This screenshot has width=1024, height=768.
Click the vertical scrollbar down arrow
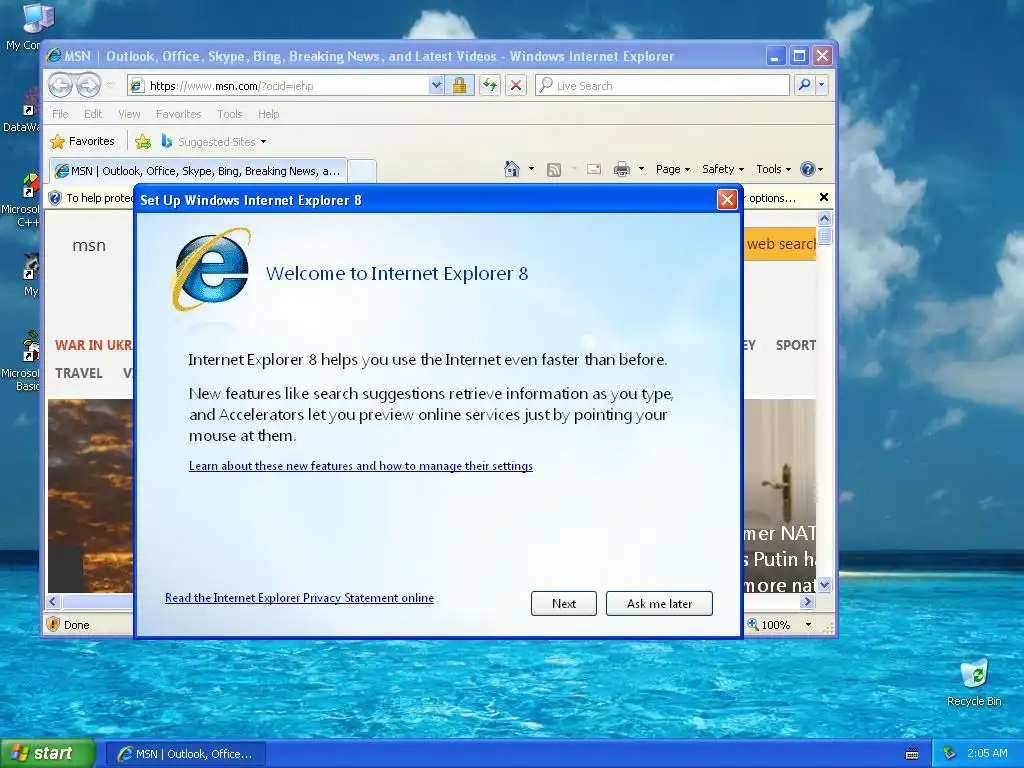point(824,584)
